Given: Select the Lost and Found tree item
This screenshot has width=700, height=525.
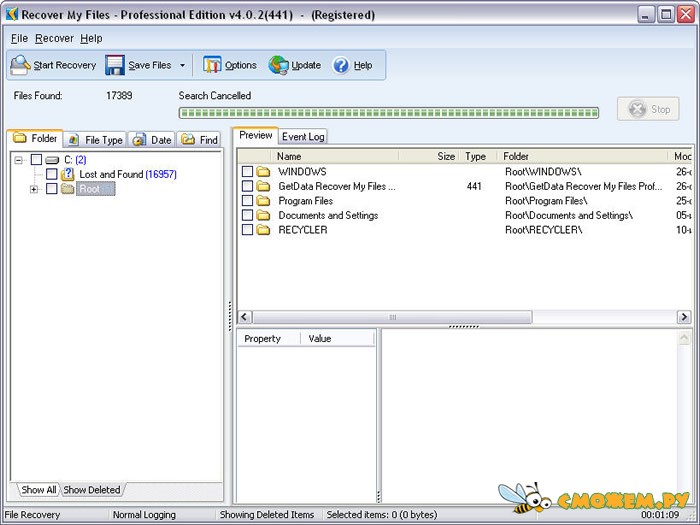Looking at the screenshot, I should click(x=128, y=174).
